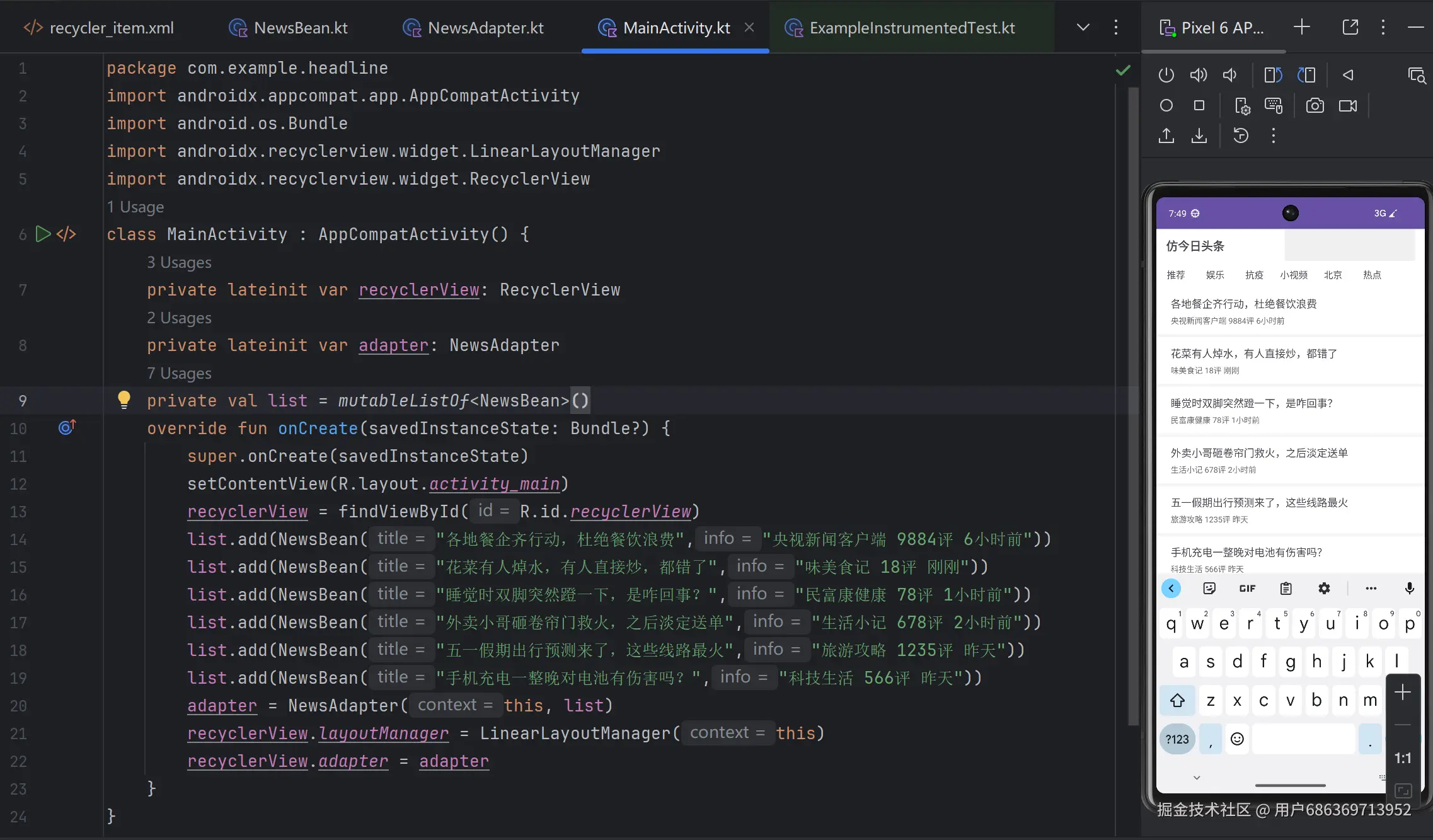1433x840 pixels.
Task: Click the emulator power button icon
Action: (1166, 75)
